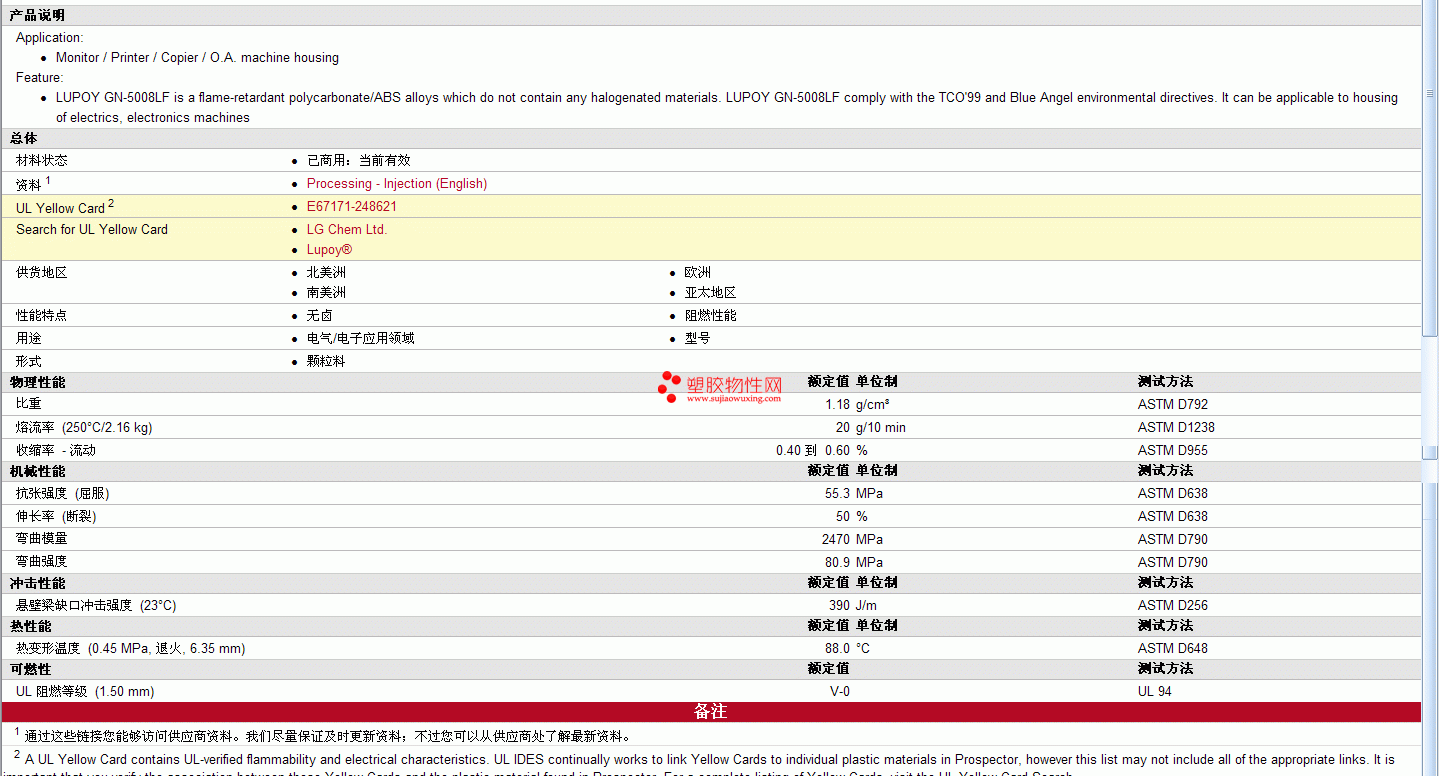Click the ASTM D792 test method
The height and width of the screenshot is (776, 1439).
coord(1173,404)
